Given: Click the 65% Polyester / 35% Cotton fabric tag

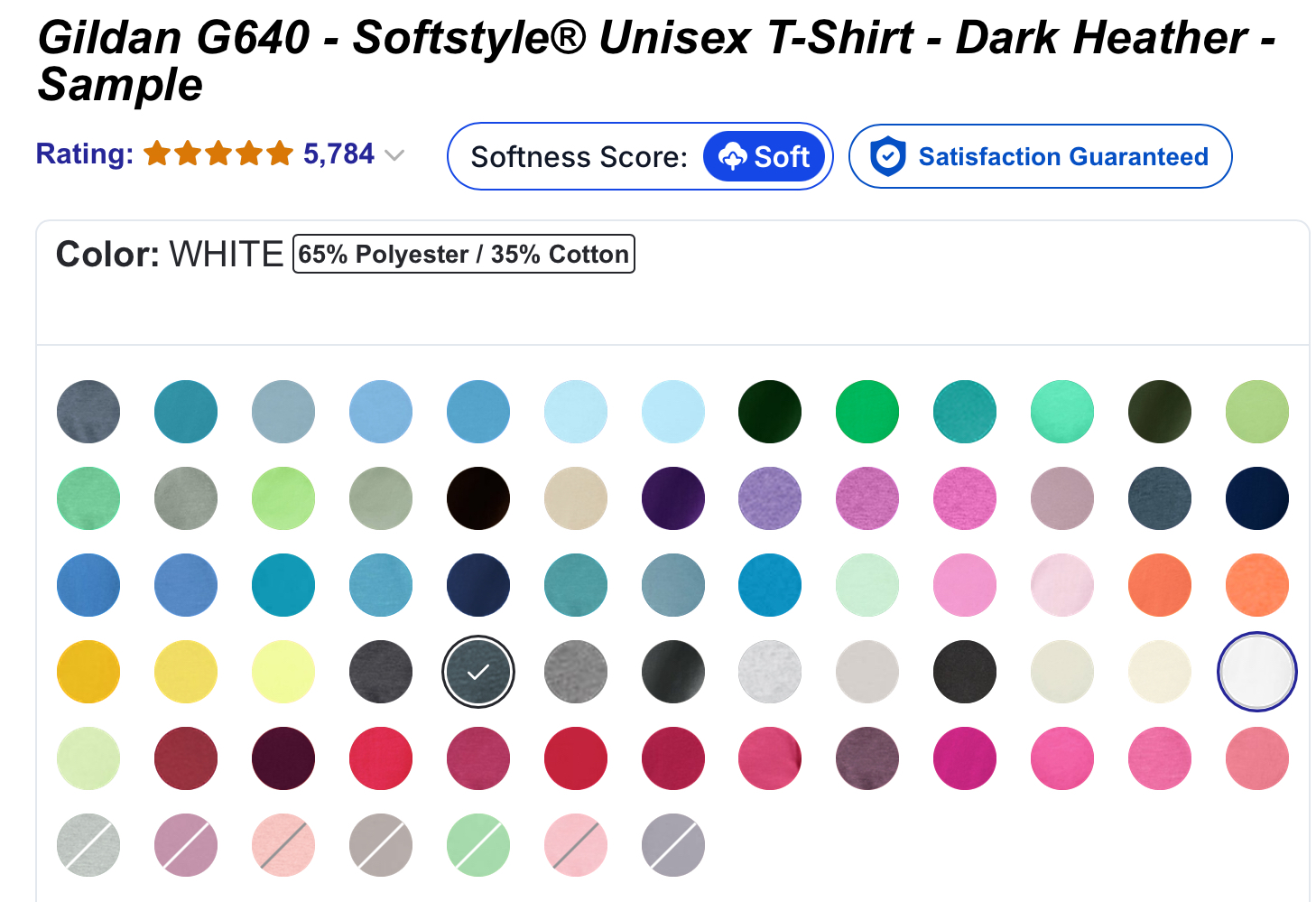Looking at the screenshot, I should click(464, 254).
